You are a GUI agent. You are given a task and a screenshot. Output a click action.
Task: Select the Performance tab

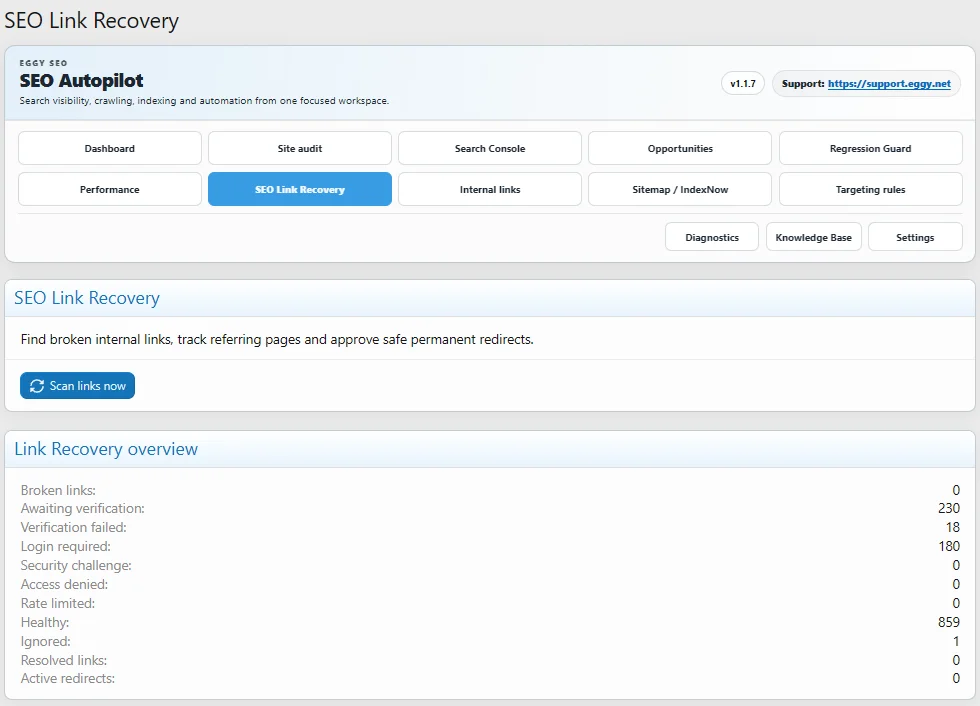pyautogui.click(x=110, y=189)
